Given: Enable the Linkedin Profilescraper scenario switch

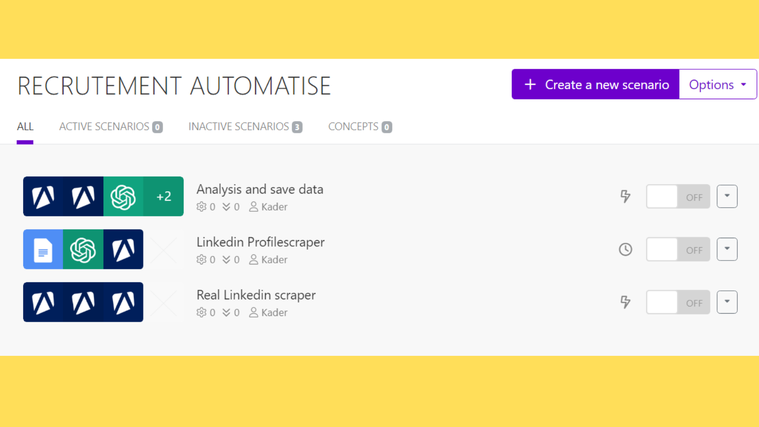Looking at the screenshot, I should tap(677, 250).
